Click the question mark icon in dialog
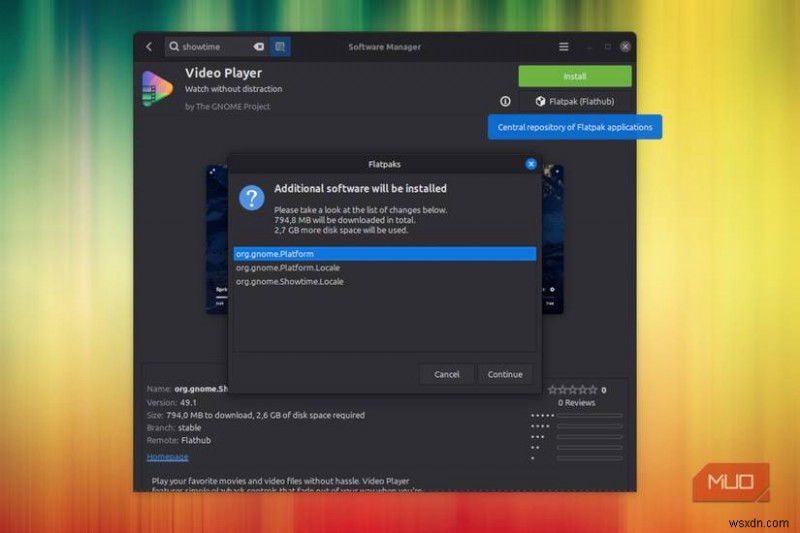Viewport: 800px width, 533px height. pyautogui.click(x=252, y=198)
